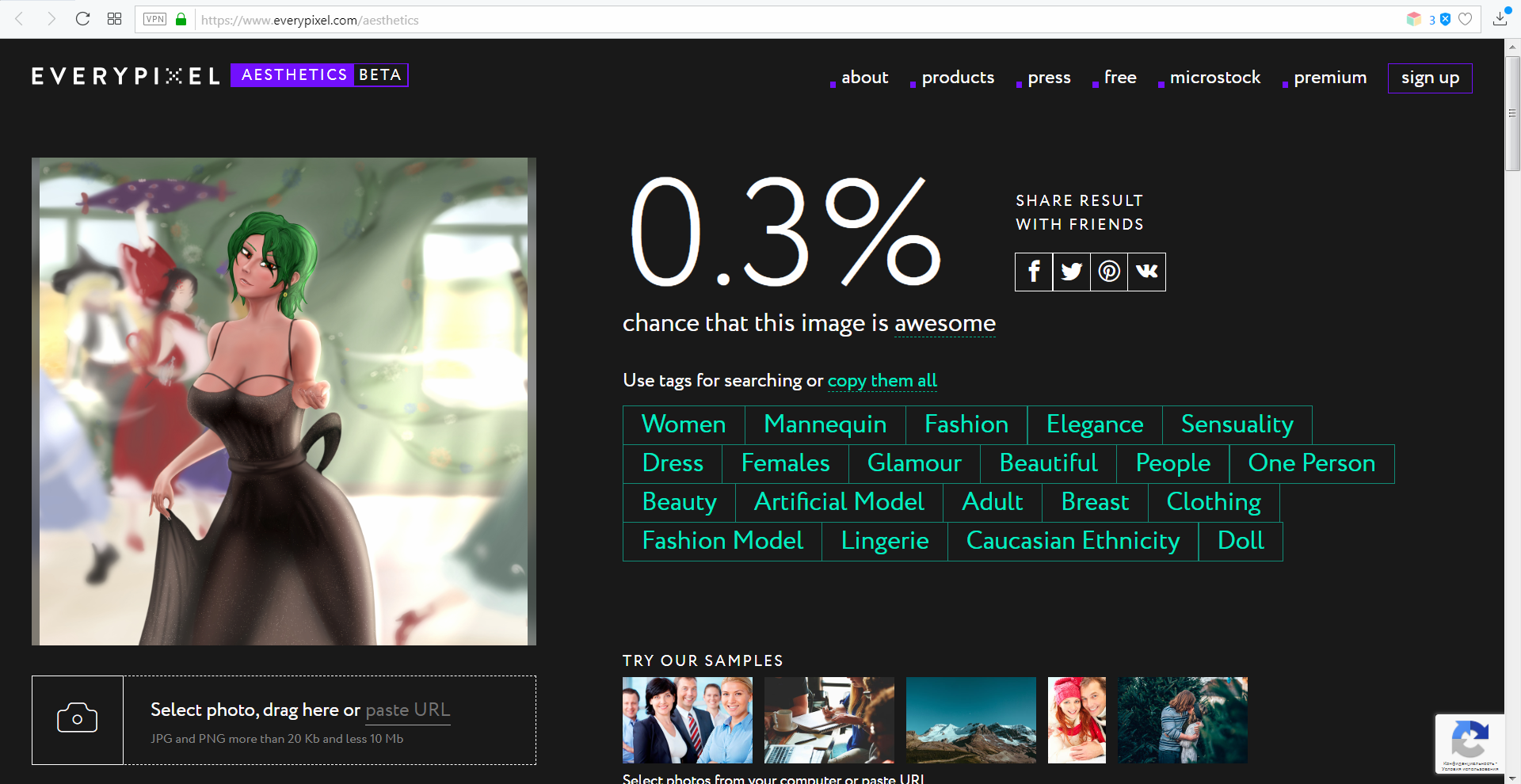Click the camera upload icon

(x=78, y=720)
